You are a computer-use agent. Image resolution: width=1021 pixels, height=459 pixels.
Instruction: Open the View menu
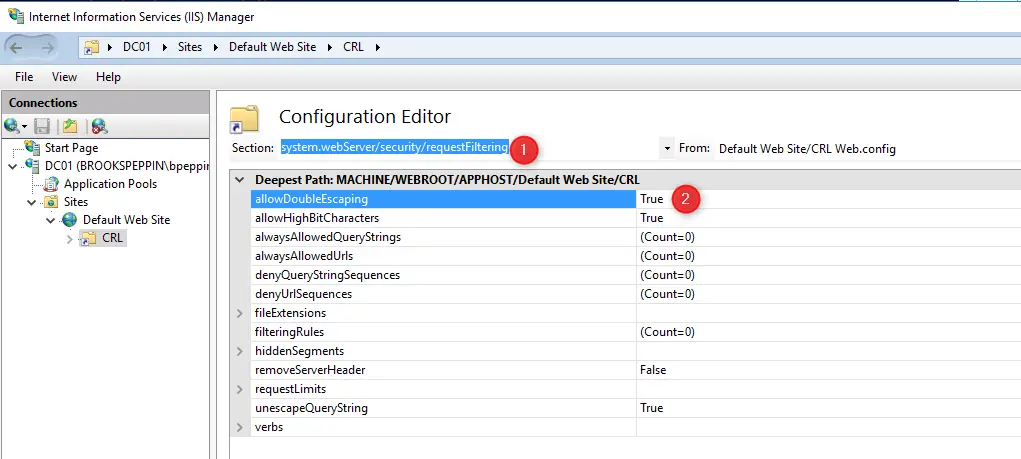pos(64,77)
